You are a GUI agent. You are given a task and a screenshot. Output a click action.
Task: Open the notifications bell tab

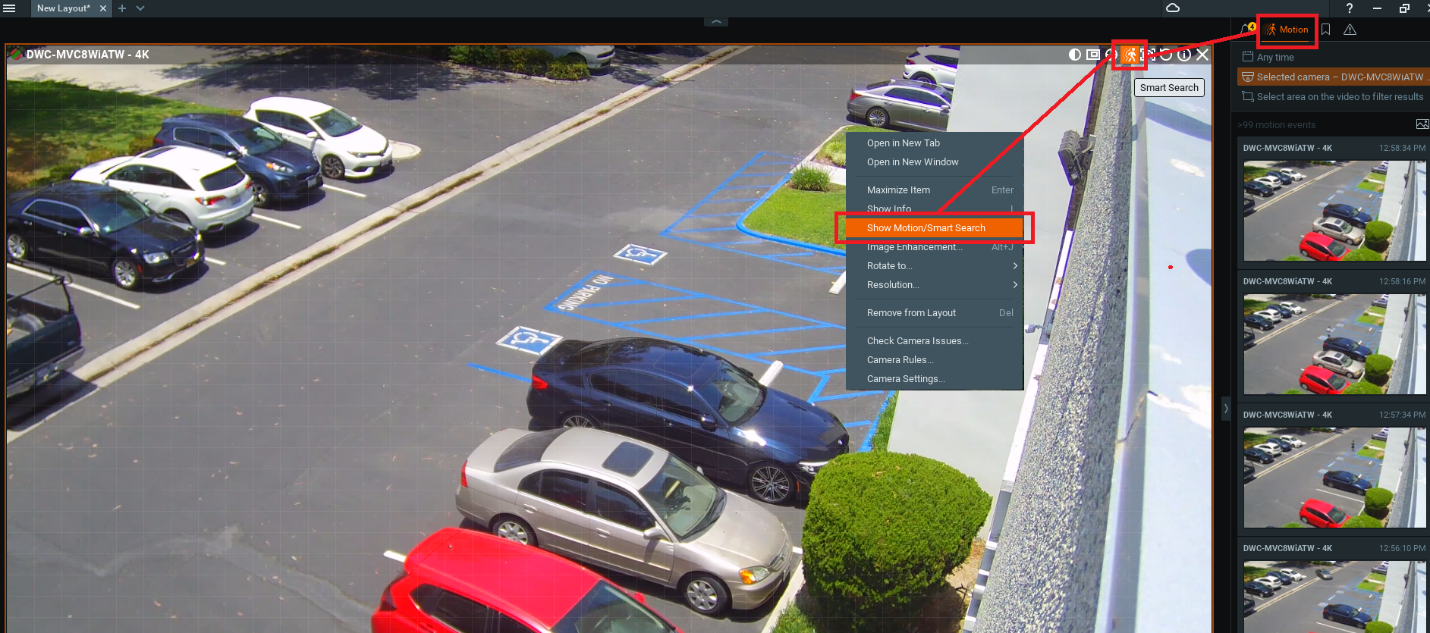point(1246,30)
